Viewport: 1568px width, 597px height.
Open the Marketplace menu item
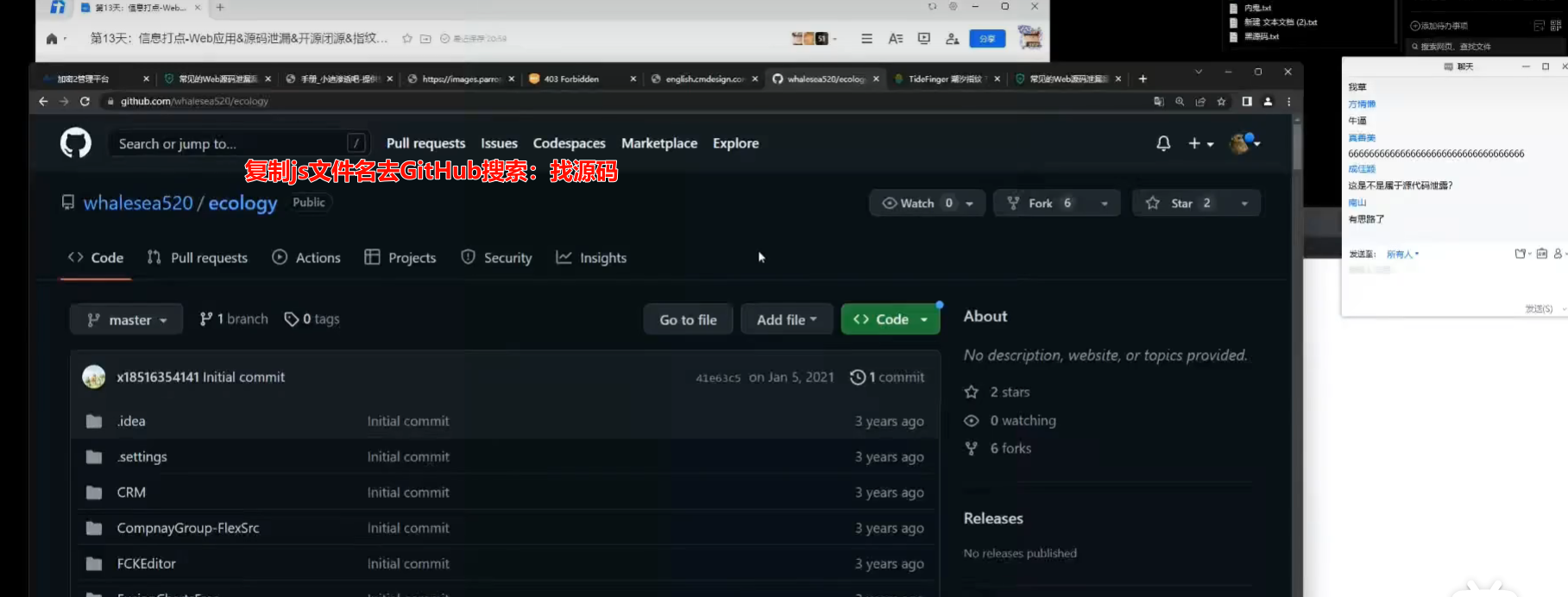[x=658, y=143]
